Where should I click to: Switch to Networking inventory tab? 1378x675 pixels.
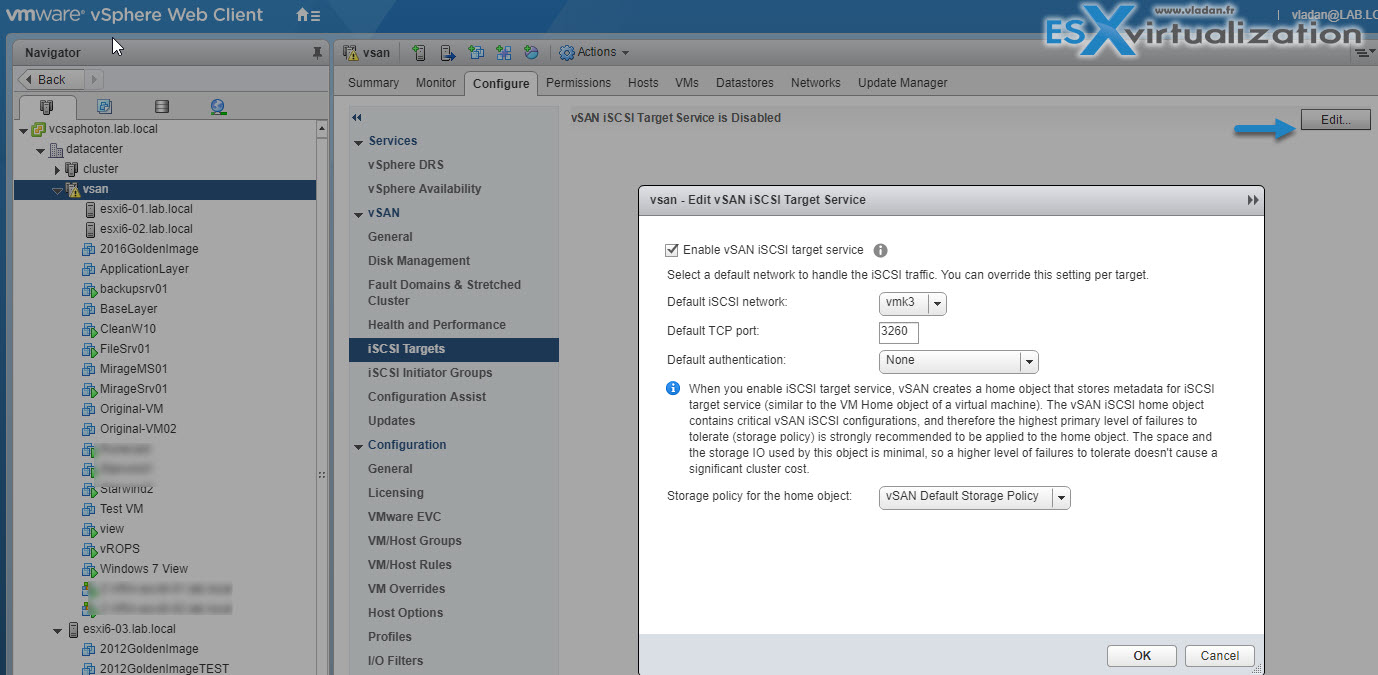(x=218, y=107)
